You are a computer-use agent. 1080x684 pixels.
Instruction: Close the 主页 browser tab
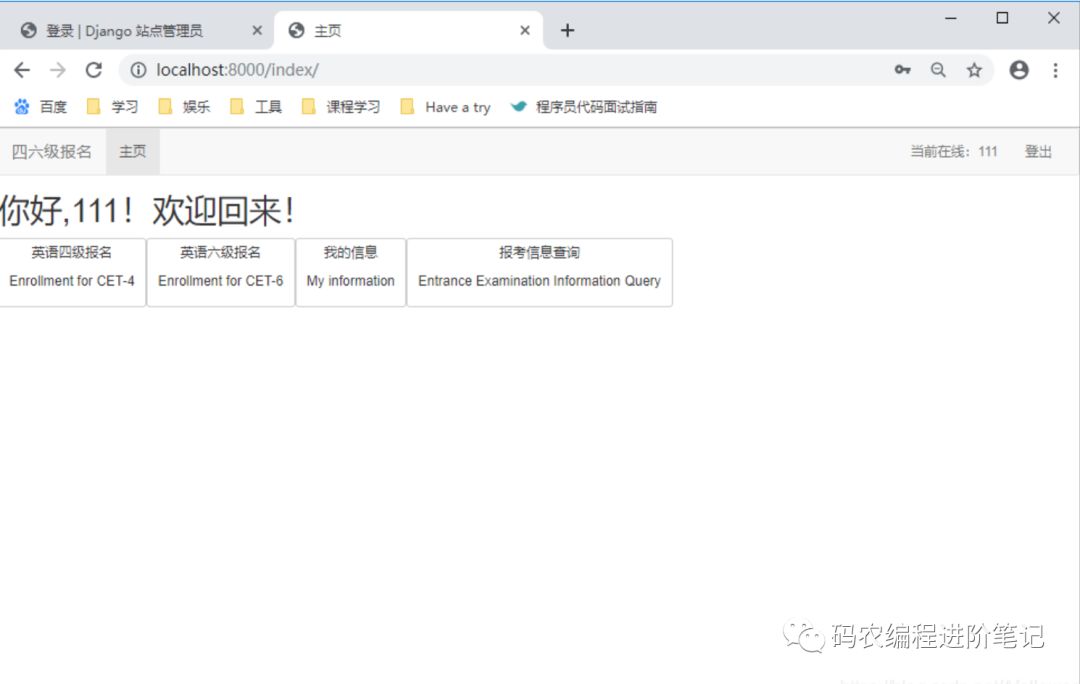pos(525,30)
